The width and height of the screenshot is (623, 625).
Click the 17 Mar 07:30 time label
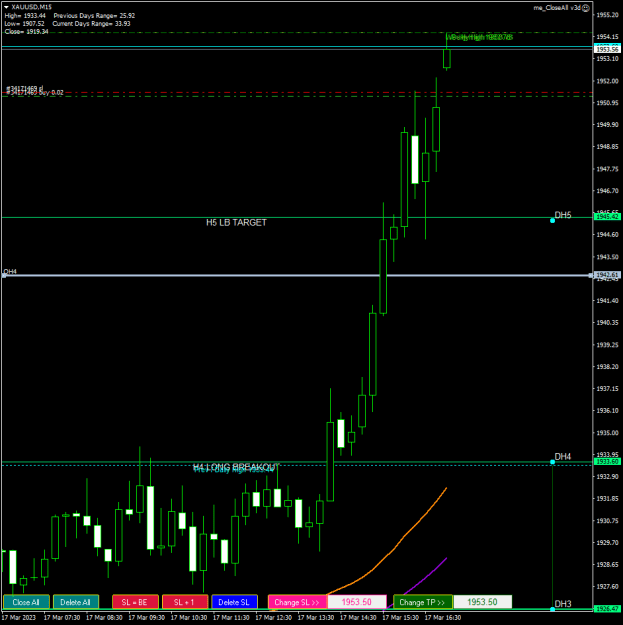(62, 617)
